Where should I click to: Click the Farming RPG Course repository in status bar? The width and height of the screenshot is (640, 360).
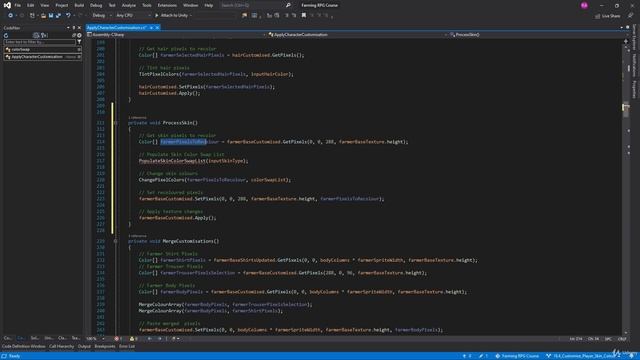(517, 356)
